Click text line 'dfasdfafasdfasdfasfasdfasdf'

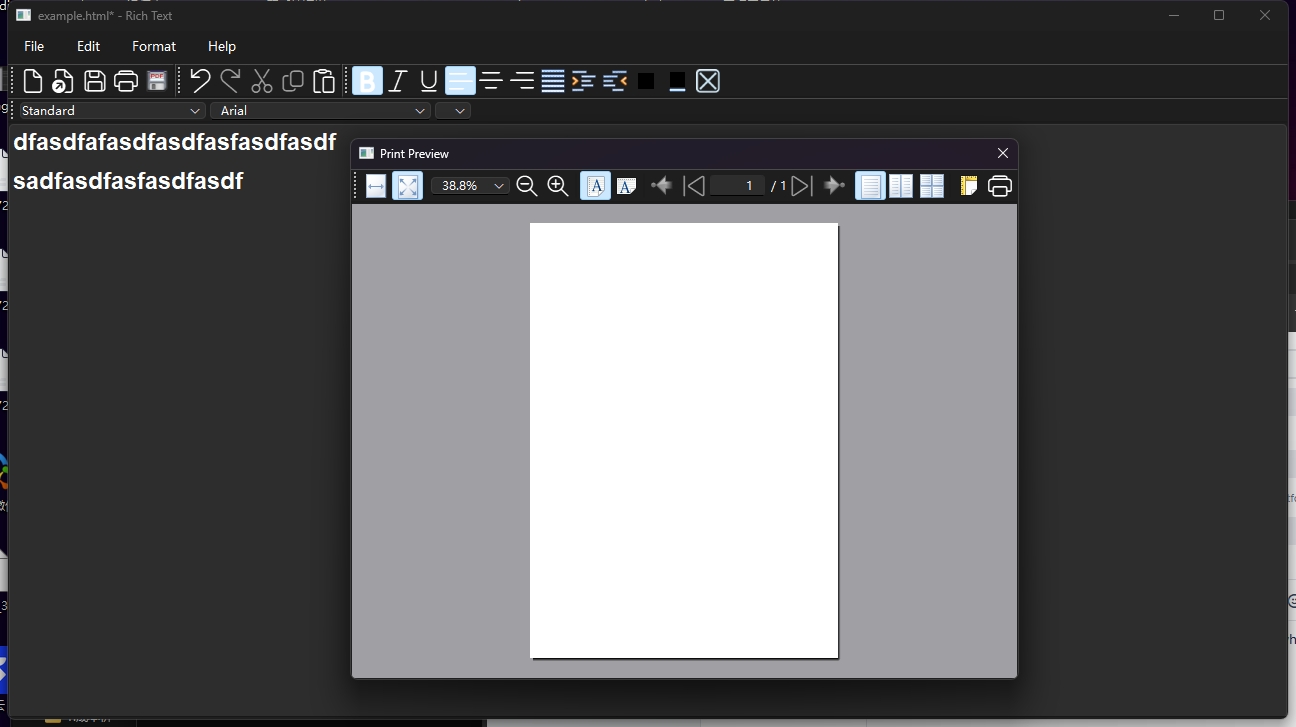175,142
